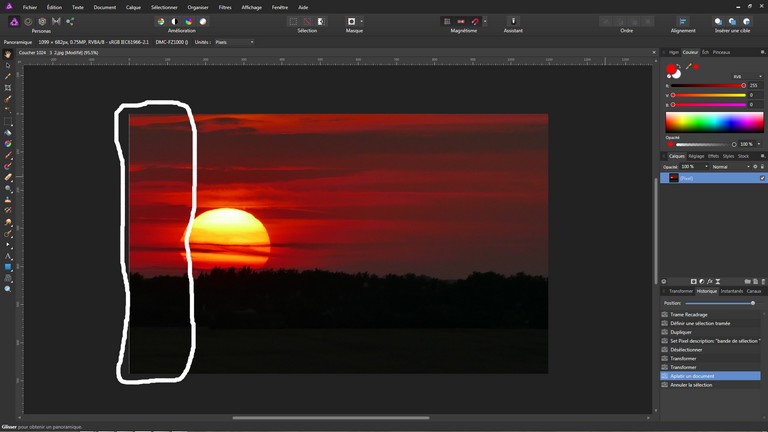Click the select all icon in Sélection
Image resolution: width=768 pixels, height=432 pixels.
point(293,22)
